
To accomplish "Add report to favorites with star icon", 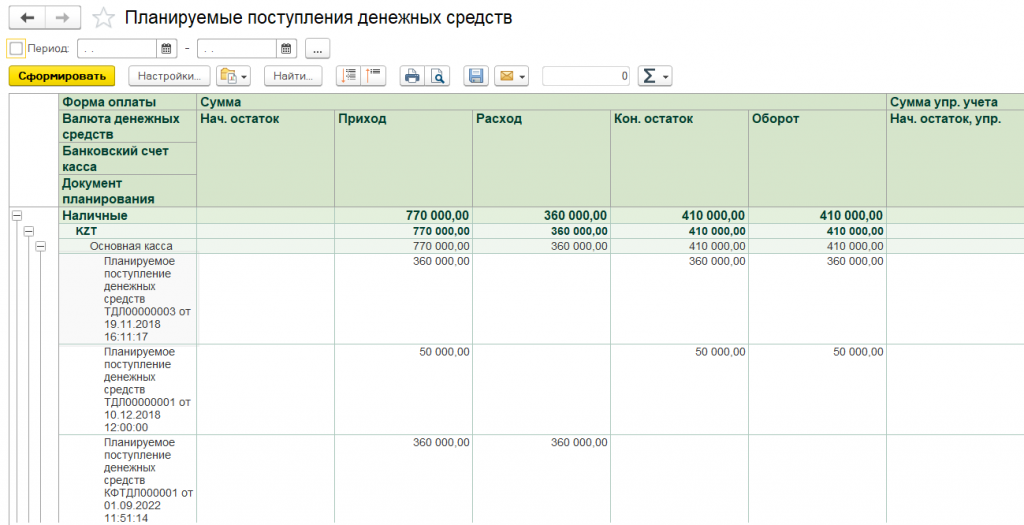I will 102,18.
